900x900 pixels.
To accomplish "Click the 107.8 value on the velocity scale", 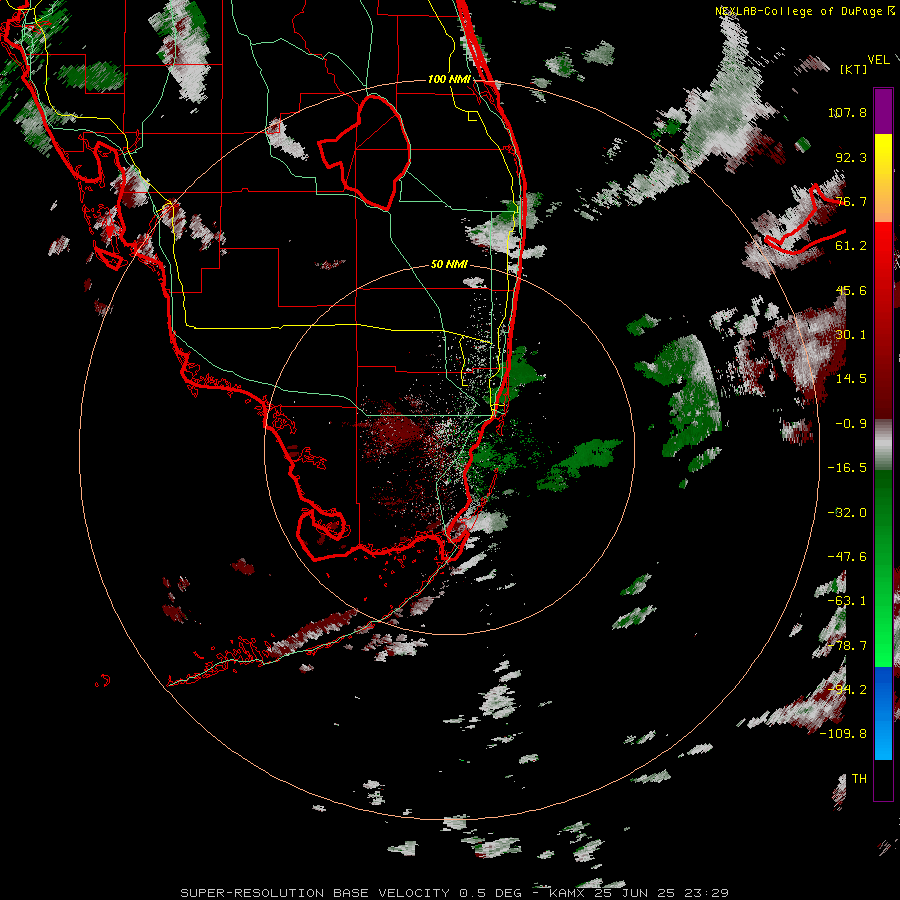I will 847,112.
